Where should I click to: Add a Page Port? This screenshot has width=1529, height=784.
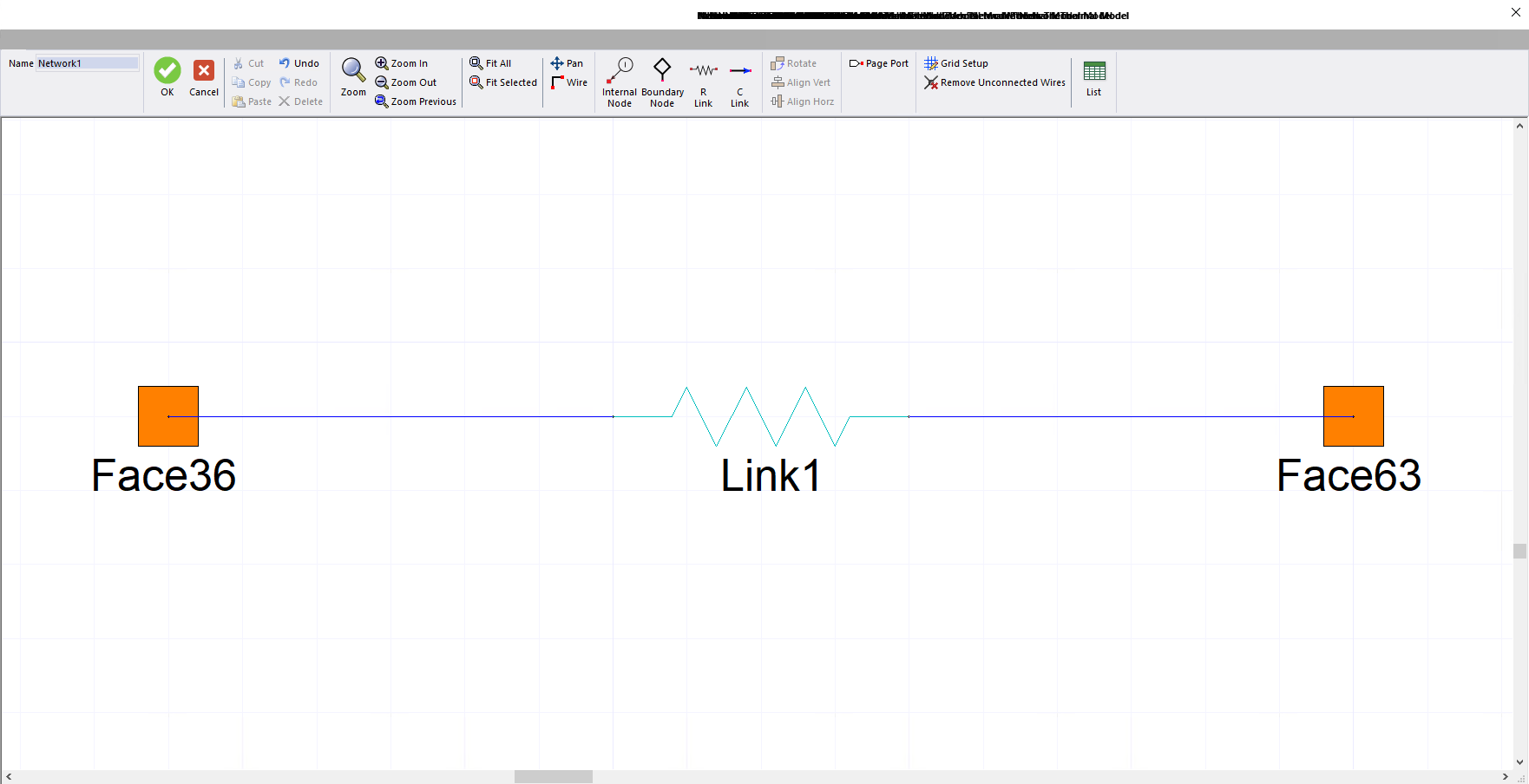[x=878, y=63]
